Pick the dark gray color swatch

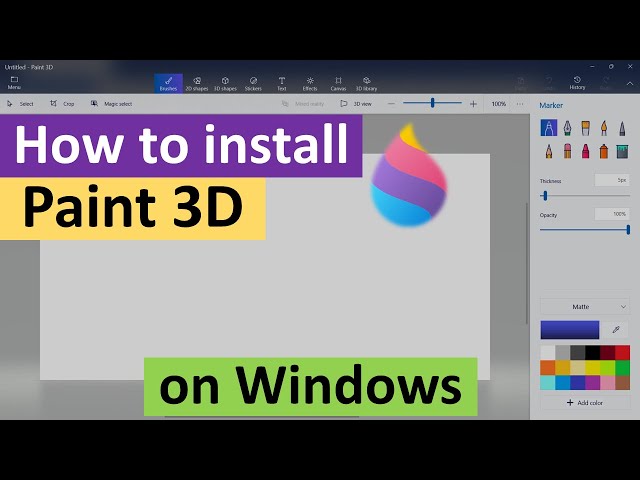[578, 353]
